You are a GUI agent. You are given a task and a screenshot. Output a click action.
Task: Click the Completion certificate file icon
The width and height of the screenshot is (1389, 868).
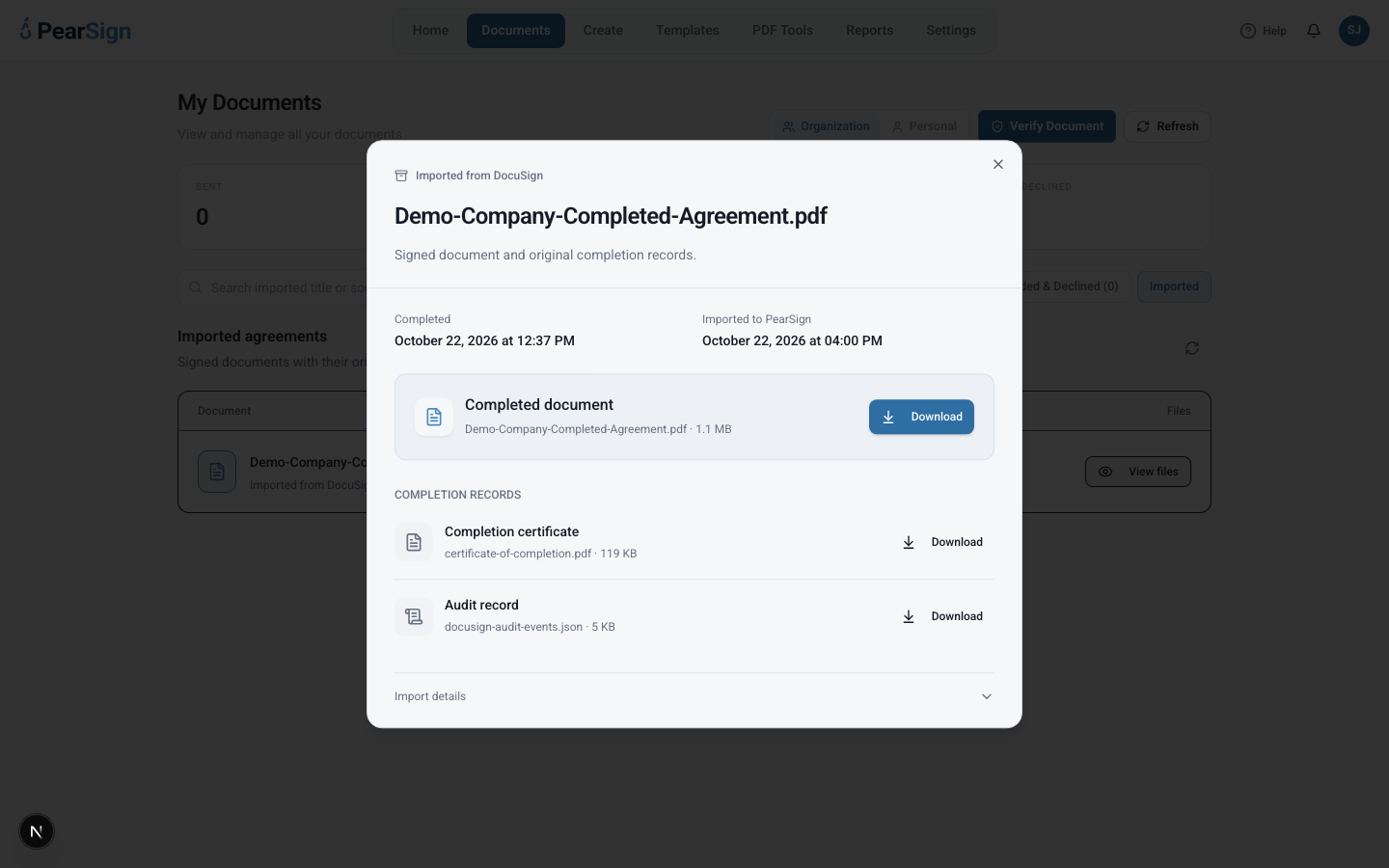click(414, 542)
